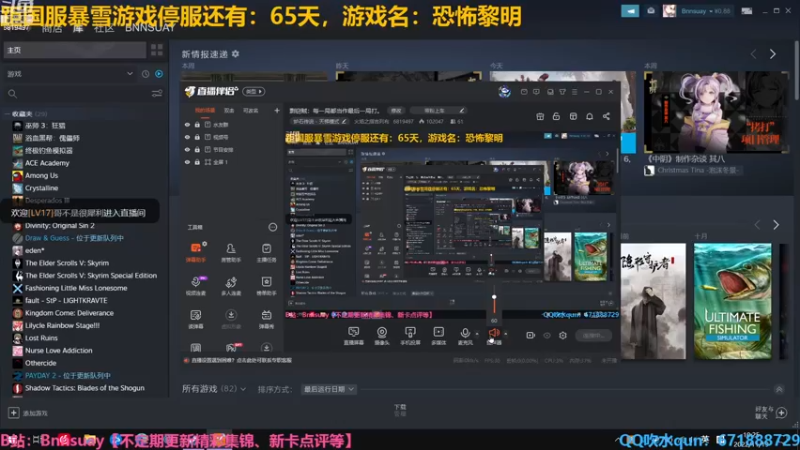
Task: Toggle lock on 全屏 1 source
Action: click(197, 162)
